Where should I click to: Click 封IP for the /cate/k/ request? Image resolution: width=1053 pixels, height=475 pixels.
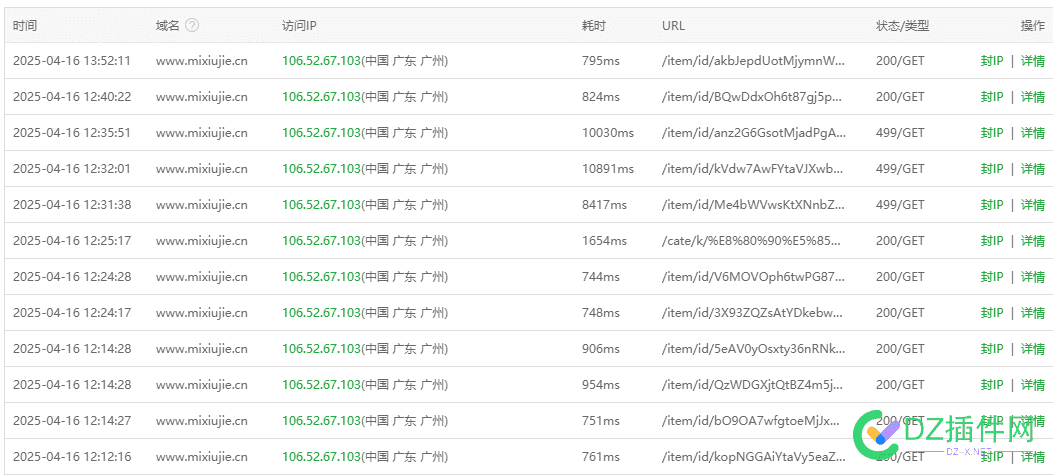point(991,241)
